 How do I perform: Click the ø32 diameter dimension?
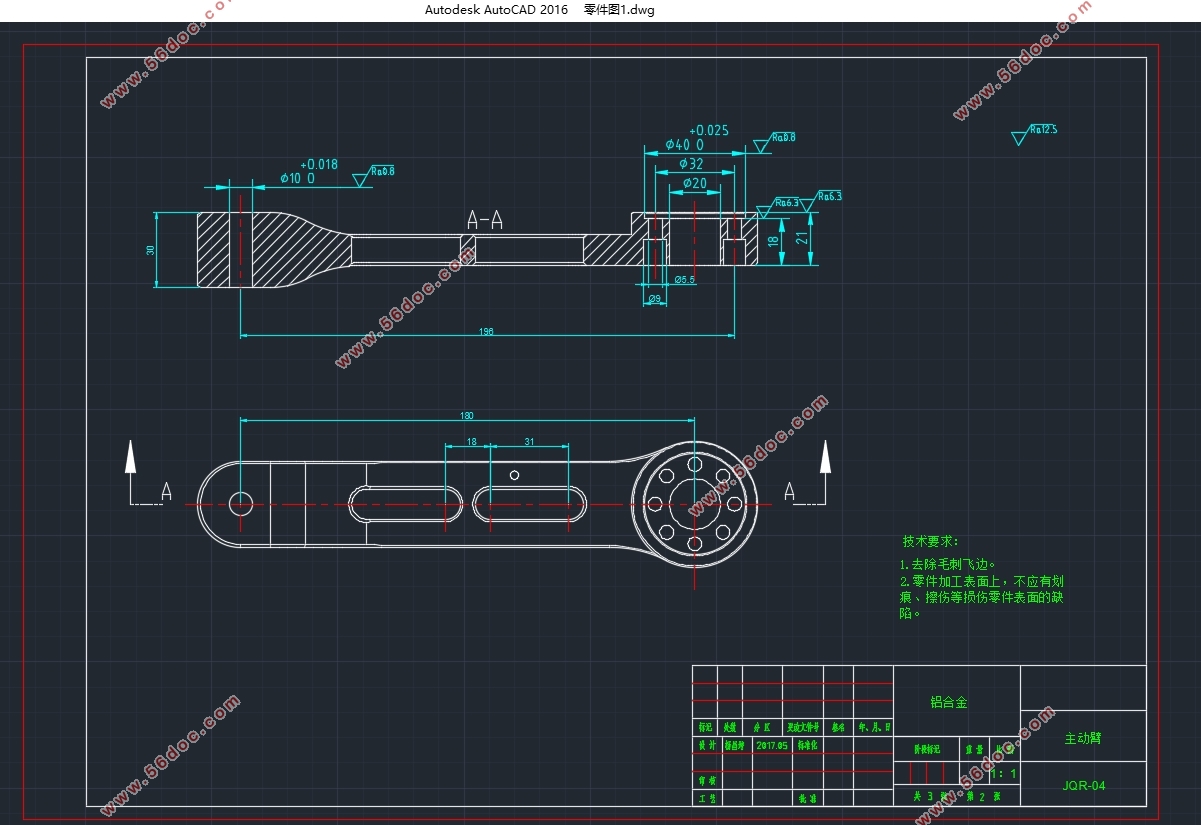[x=691, y=163]
